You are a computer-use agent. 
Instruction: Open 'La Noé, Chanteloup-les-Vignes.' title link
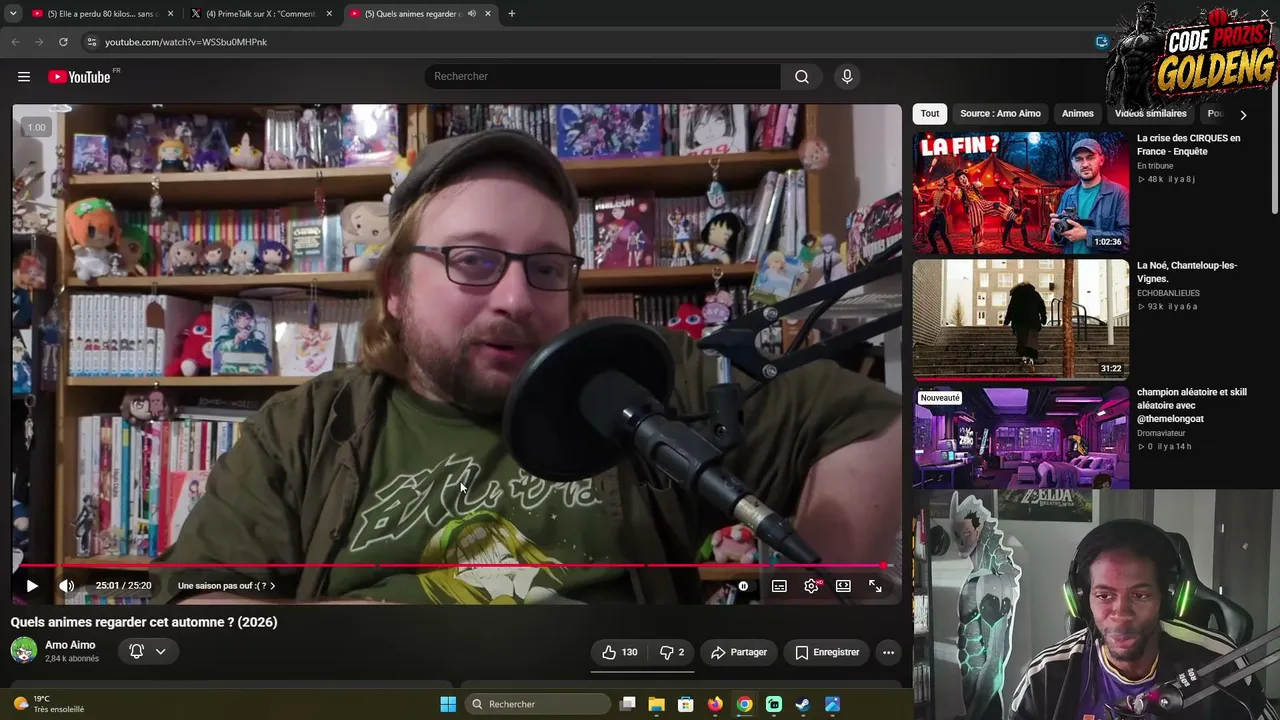pyautogui.click(x=1187, y=272)
